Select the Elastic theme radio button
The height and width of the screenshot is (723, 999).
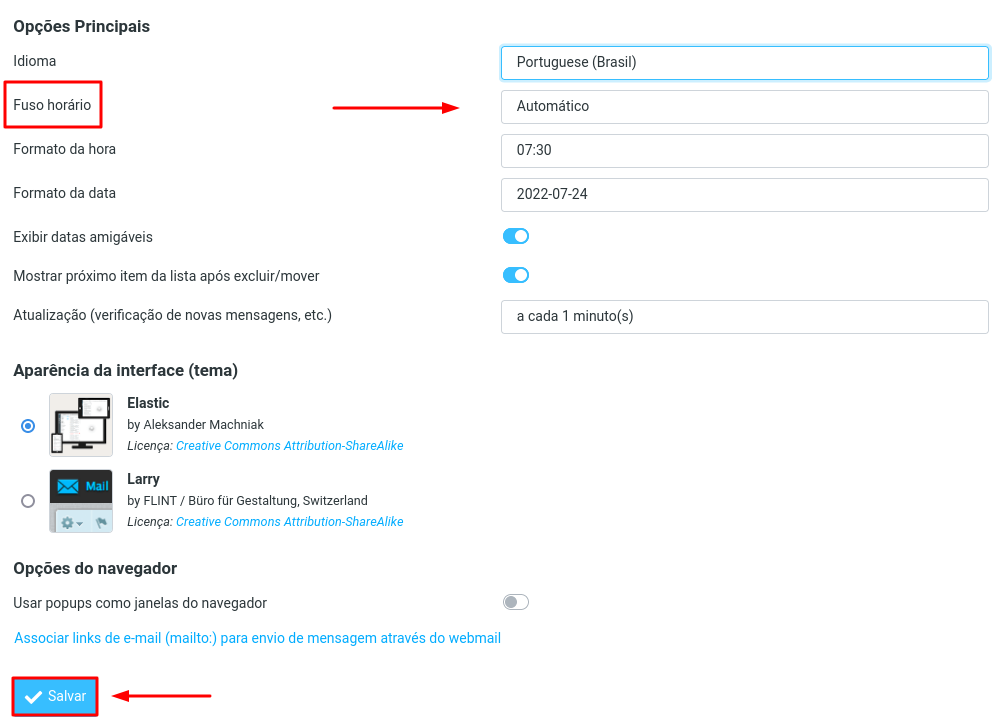[x=28, y=426]
